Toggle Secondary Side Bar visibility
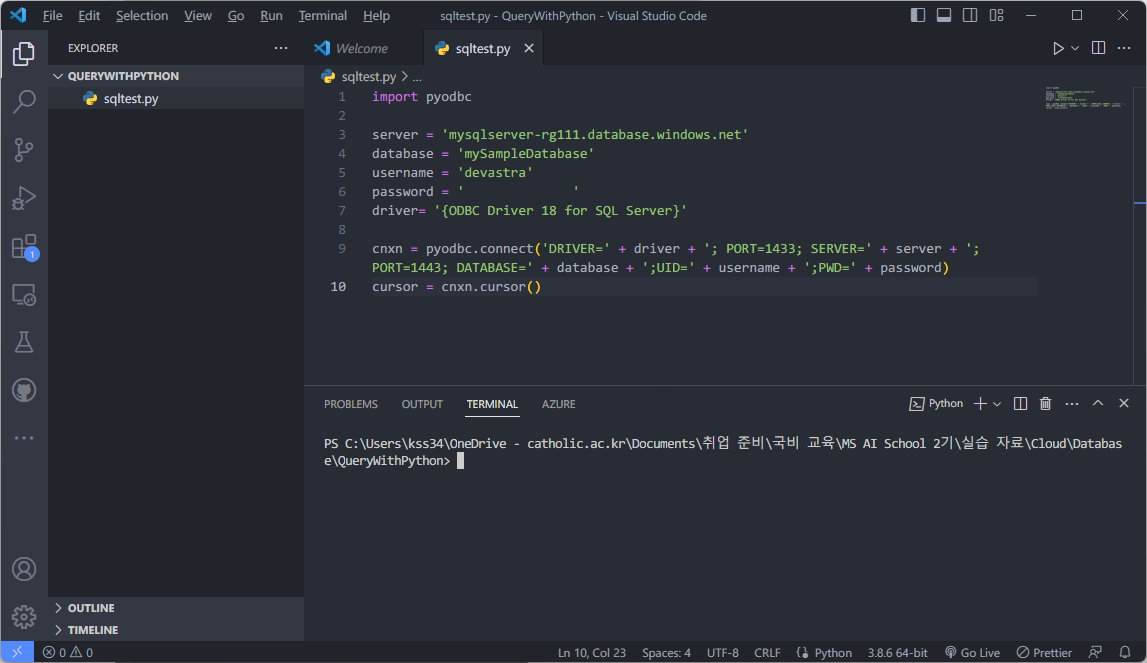This screenshot has width=1147, height=663. click(970, 15)
